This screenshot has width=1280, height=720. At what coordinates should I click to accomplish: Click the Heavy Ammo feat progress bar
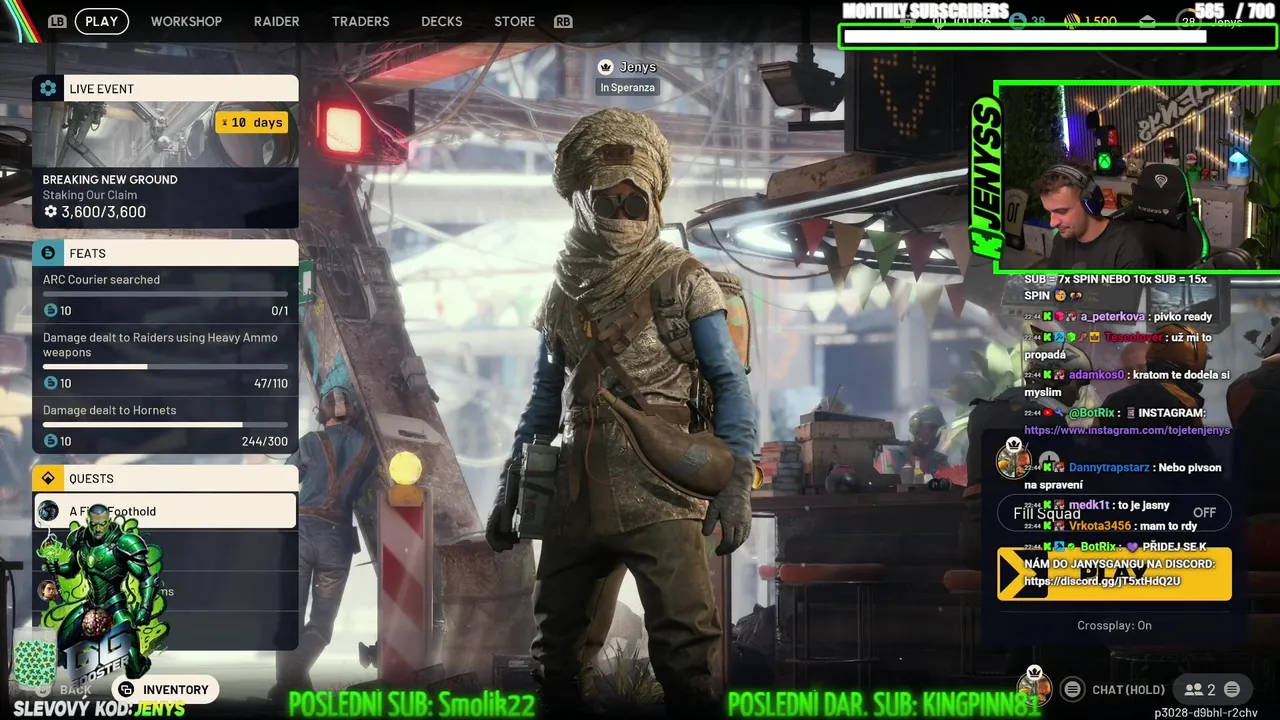click(165, 367)
